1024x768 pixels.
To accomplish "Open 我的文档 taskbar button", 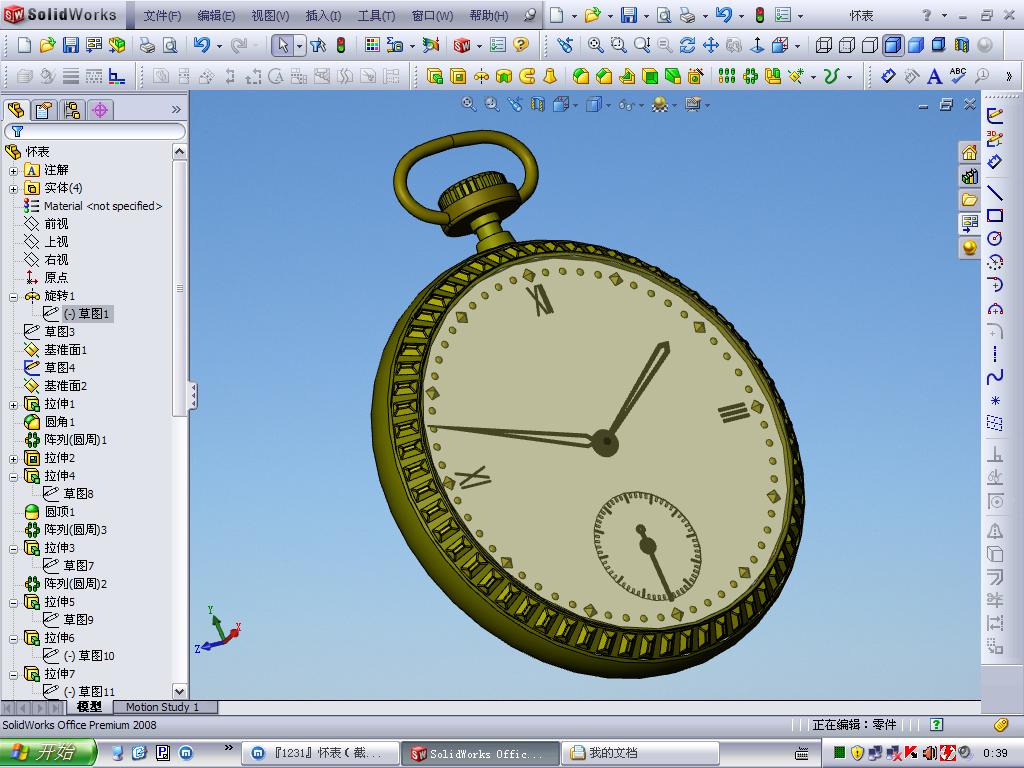I will (640, 753).
